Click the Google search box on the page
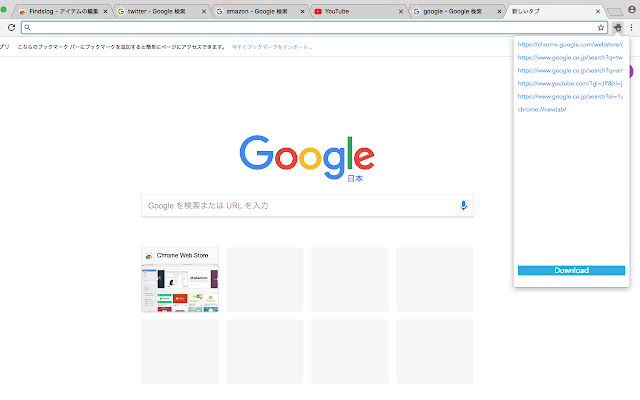Viewport: 640px width, 400px height. pyautogui.click(x=307, y=205)
